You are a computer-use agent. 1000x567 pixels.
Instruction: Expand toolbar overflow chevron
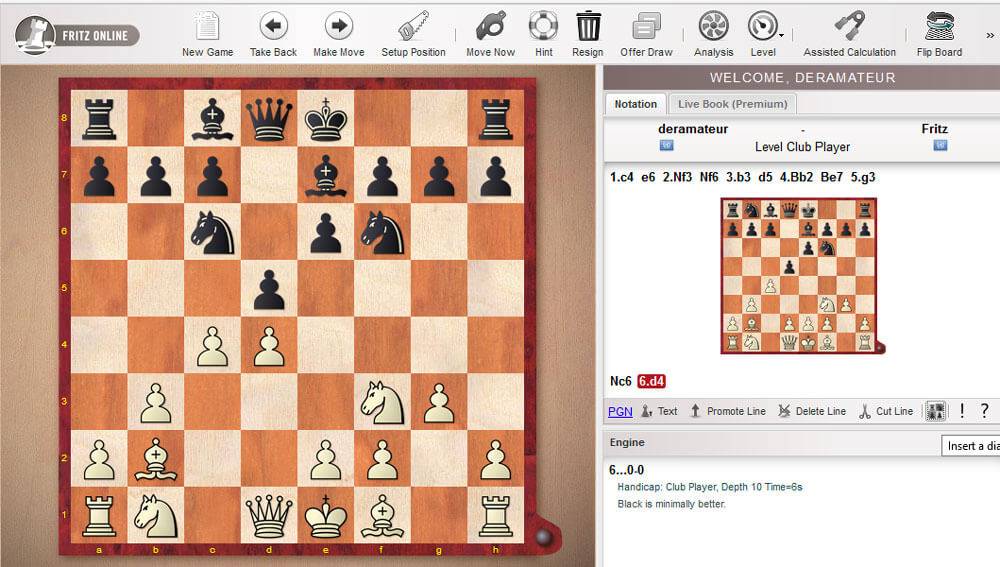coord(990,34)
